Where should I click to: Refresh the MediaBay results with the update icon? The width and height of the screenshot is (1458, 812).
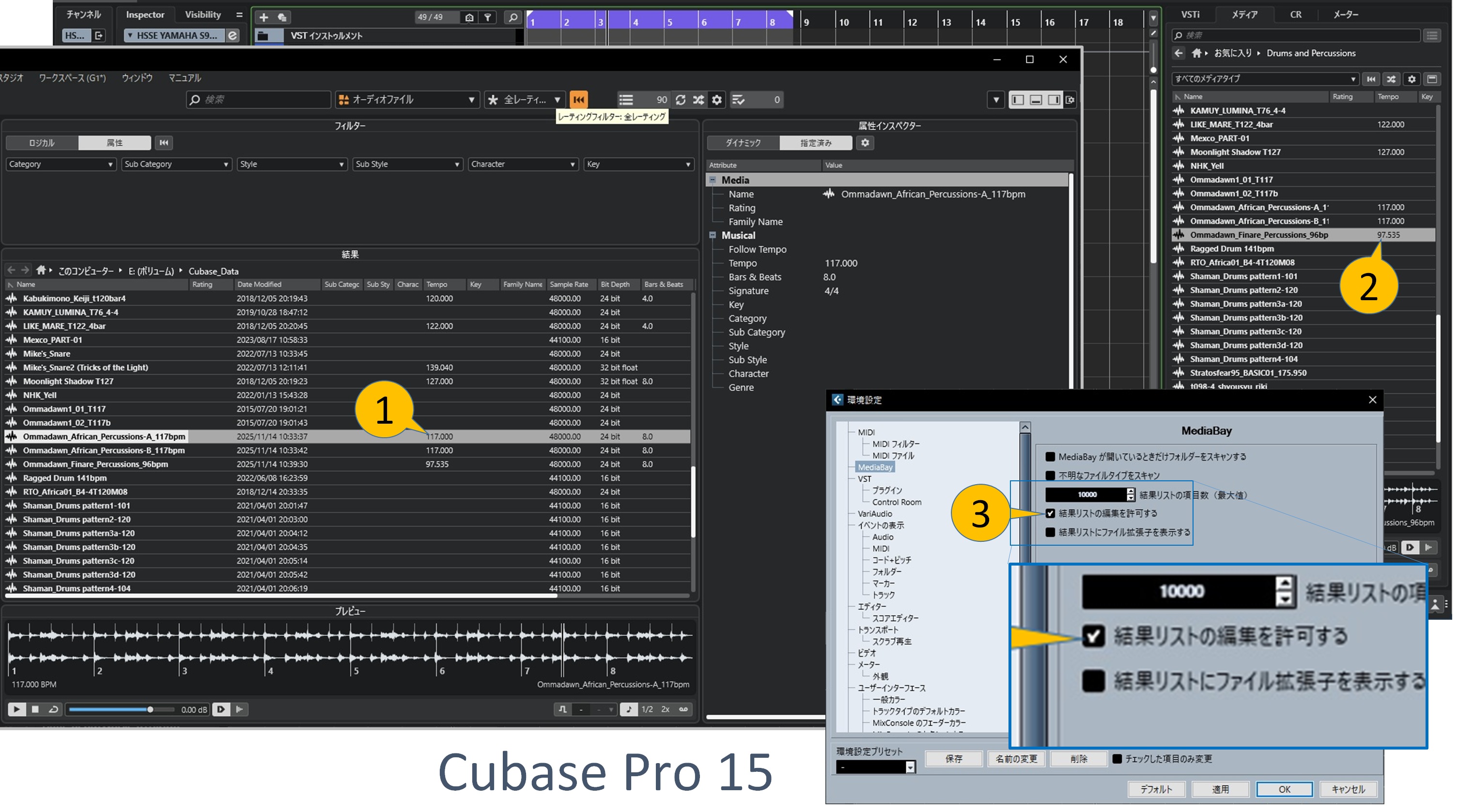tap(681, 100)
